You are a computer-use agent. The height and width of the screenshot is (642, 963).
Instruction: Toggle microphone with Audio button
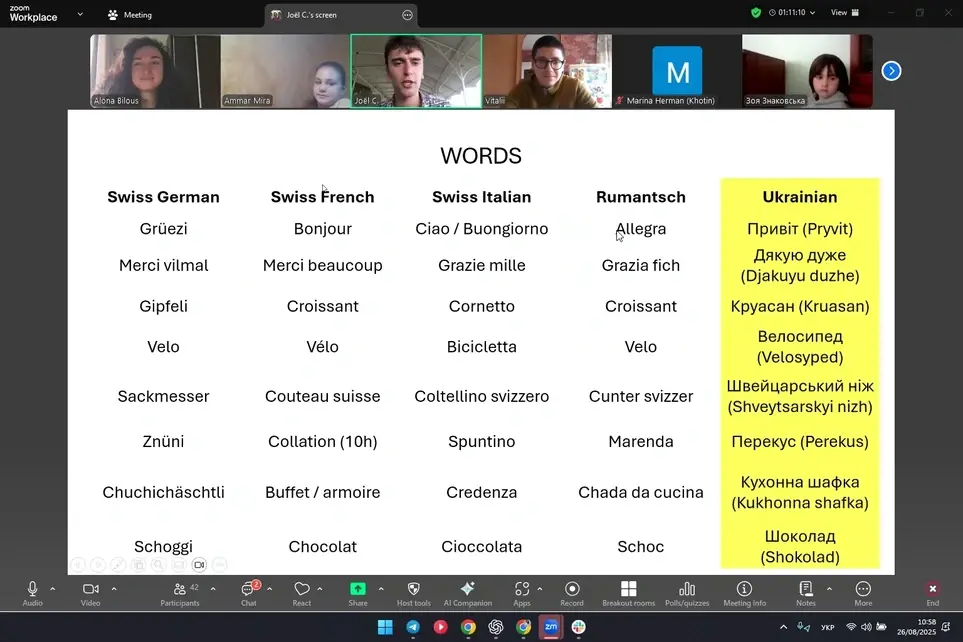point(32,590)
